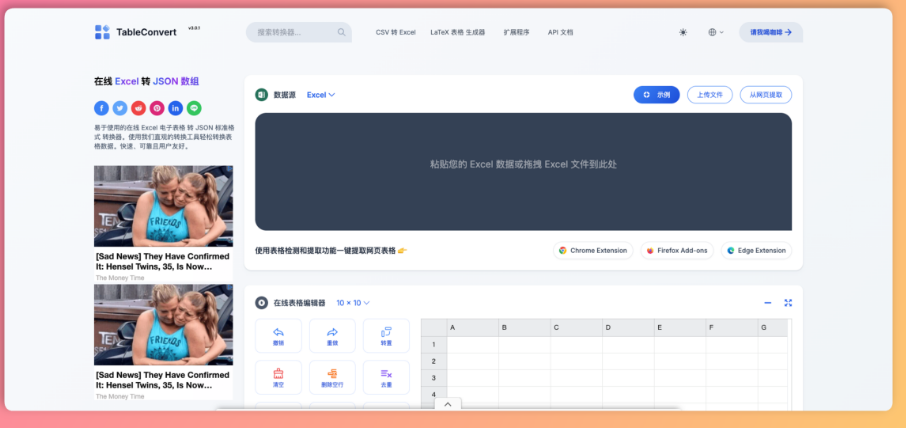
Task: Click the v3.0.1 version label
Action: coord(194,28)
